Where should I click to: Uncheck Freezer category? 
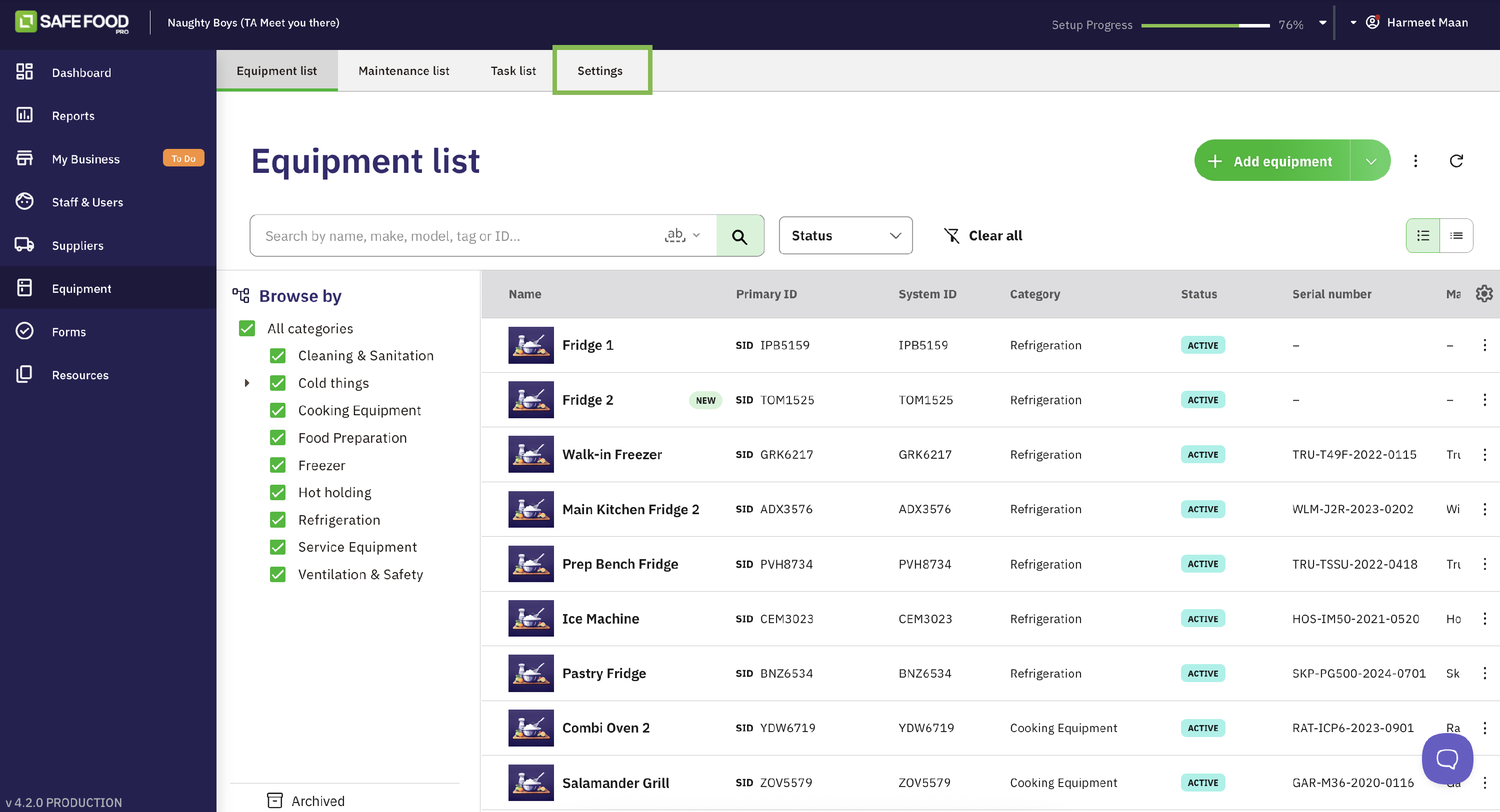tap(278, 465)
